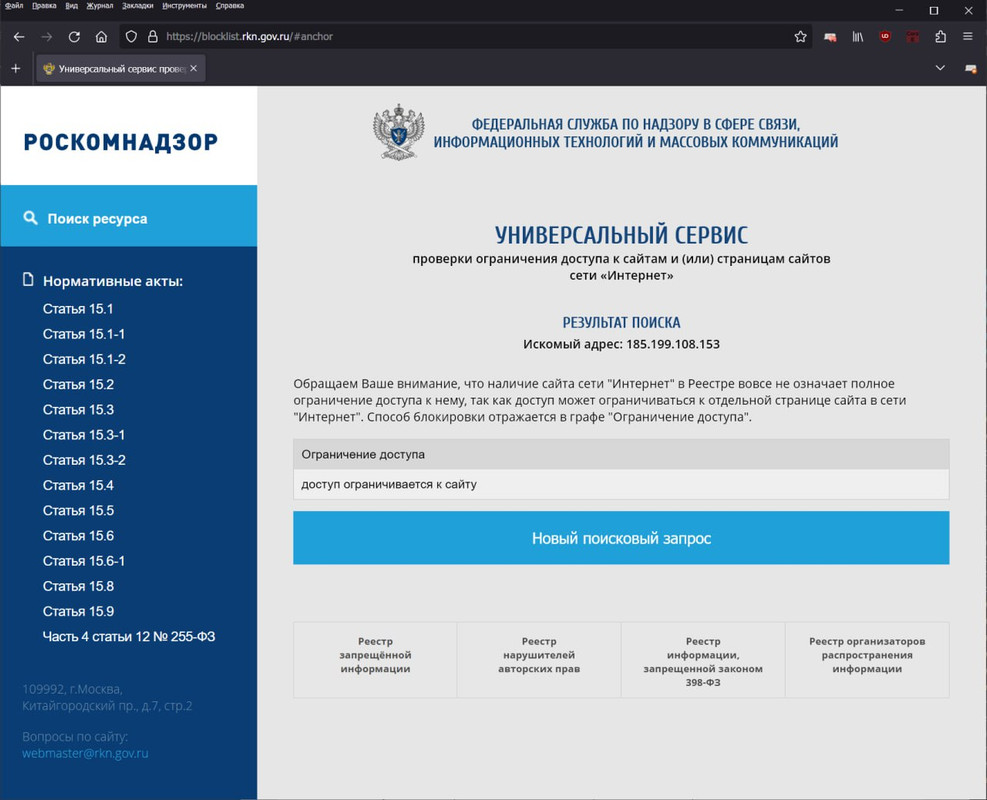Click the forward navigation arrow
The image size is (987, 800).
[47, 37]
